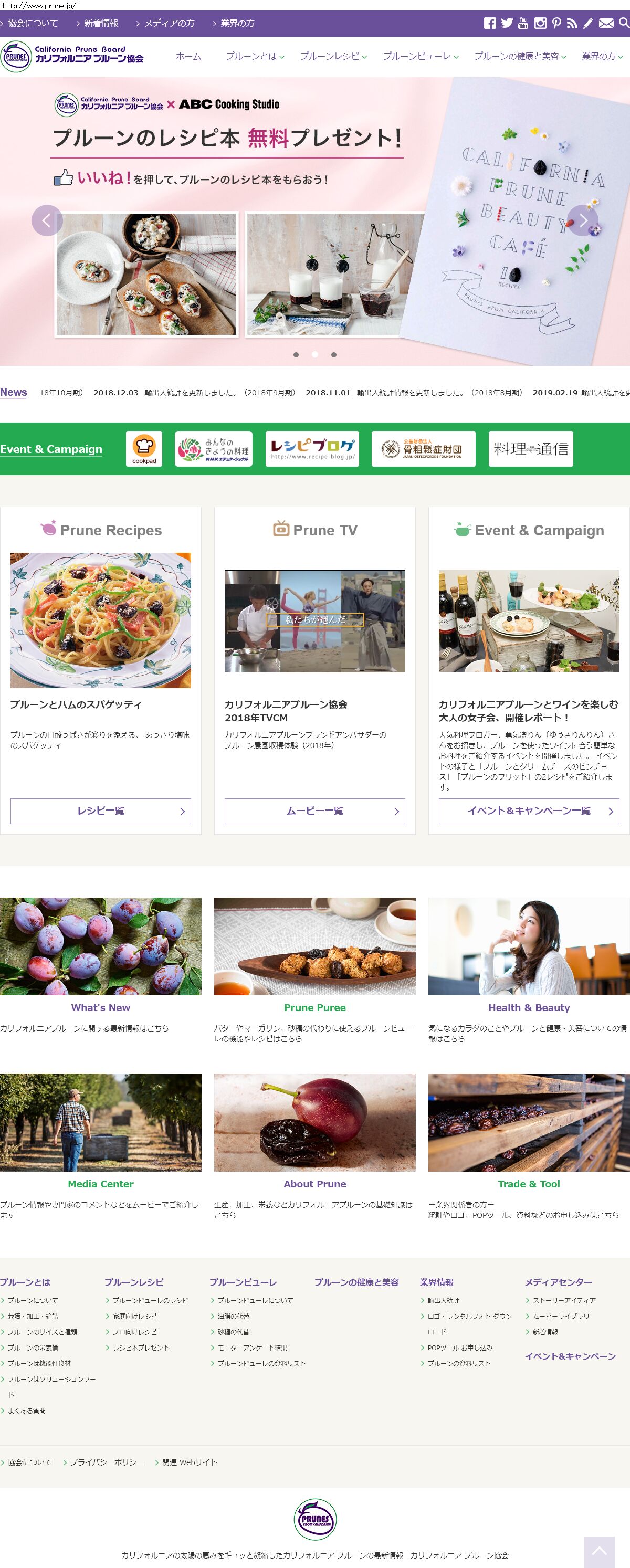Viewport: 630px width, 1568px height.
Task: Select the third carousel dot indicator
Action: tap(333, 355)
